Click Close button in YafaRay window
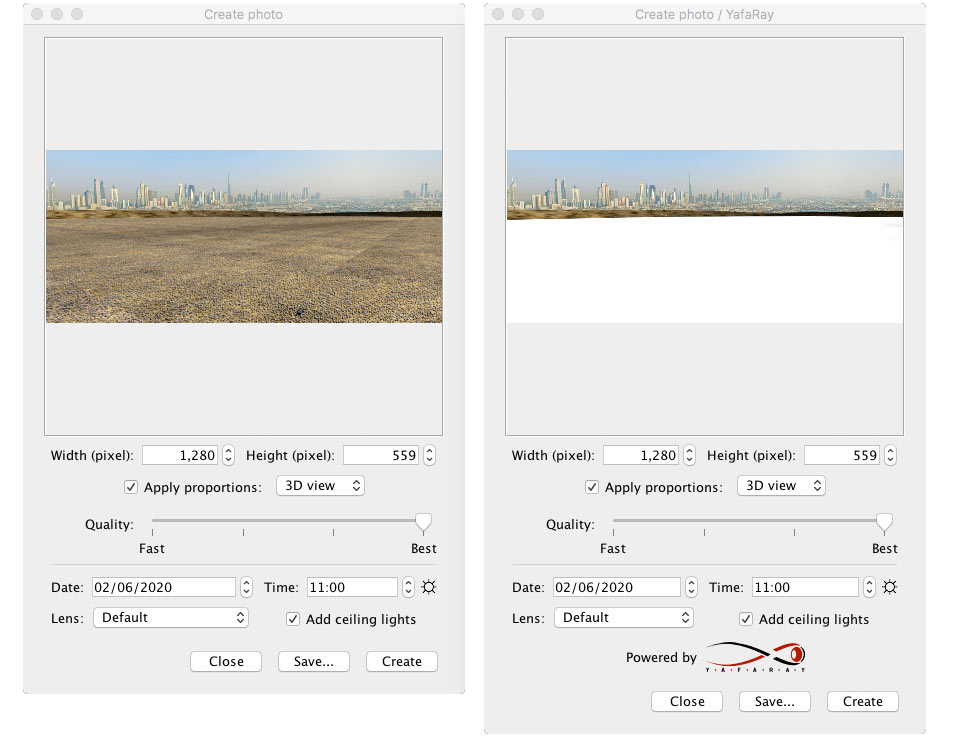This screenshot has height=751, width=958. (x=687, y=702)
